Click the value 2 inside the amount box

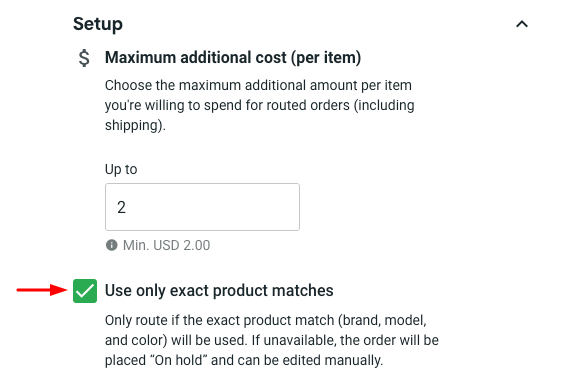121,207
